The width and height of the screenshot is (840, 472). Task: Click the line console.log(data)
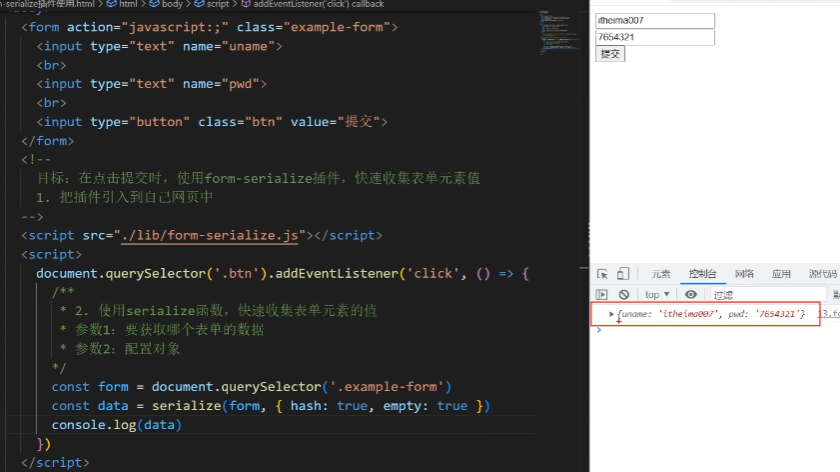pos(117,425)
